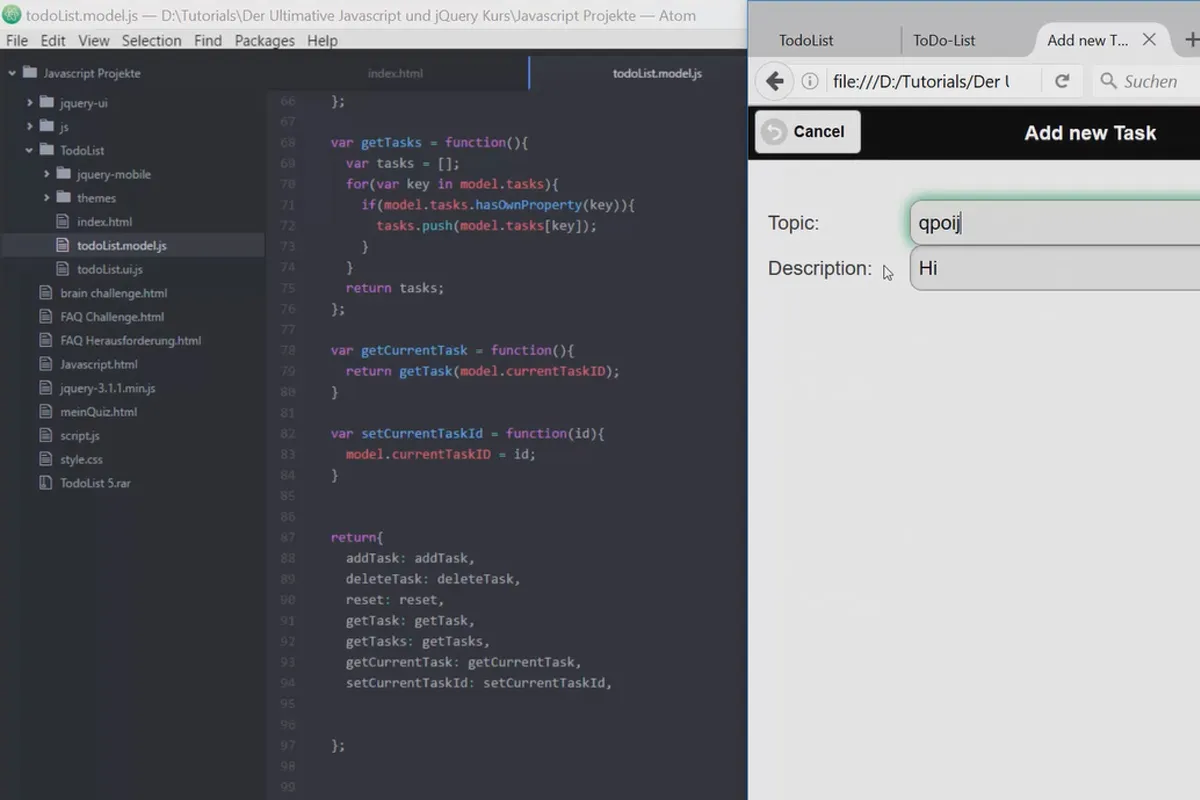Open the Selection menu

[x=151, y=41]
